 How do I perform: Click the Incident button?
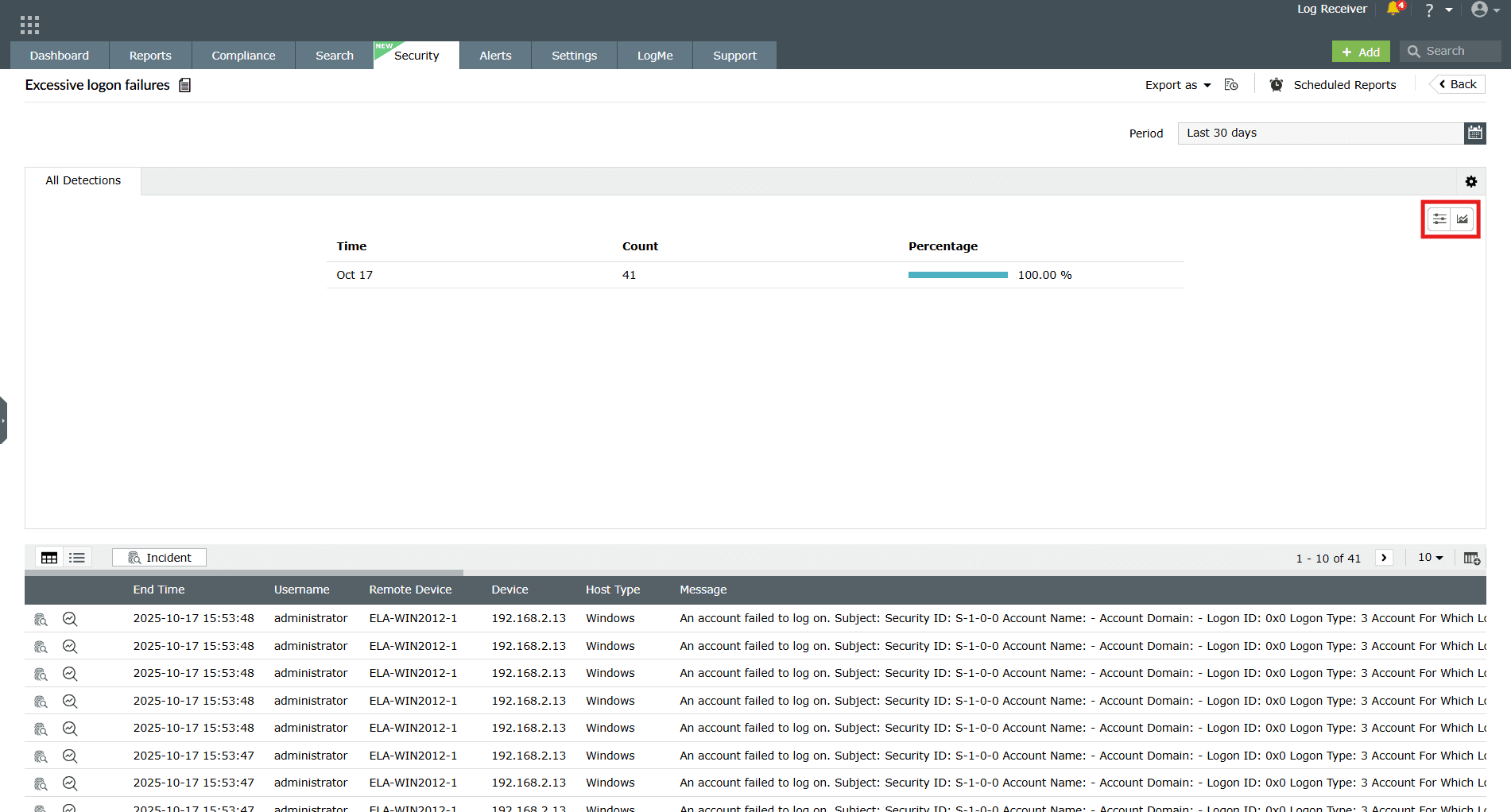(x=158, y=557)
